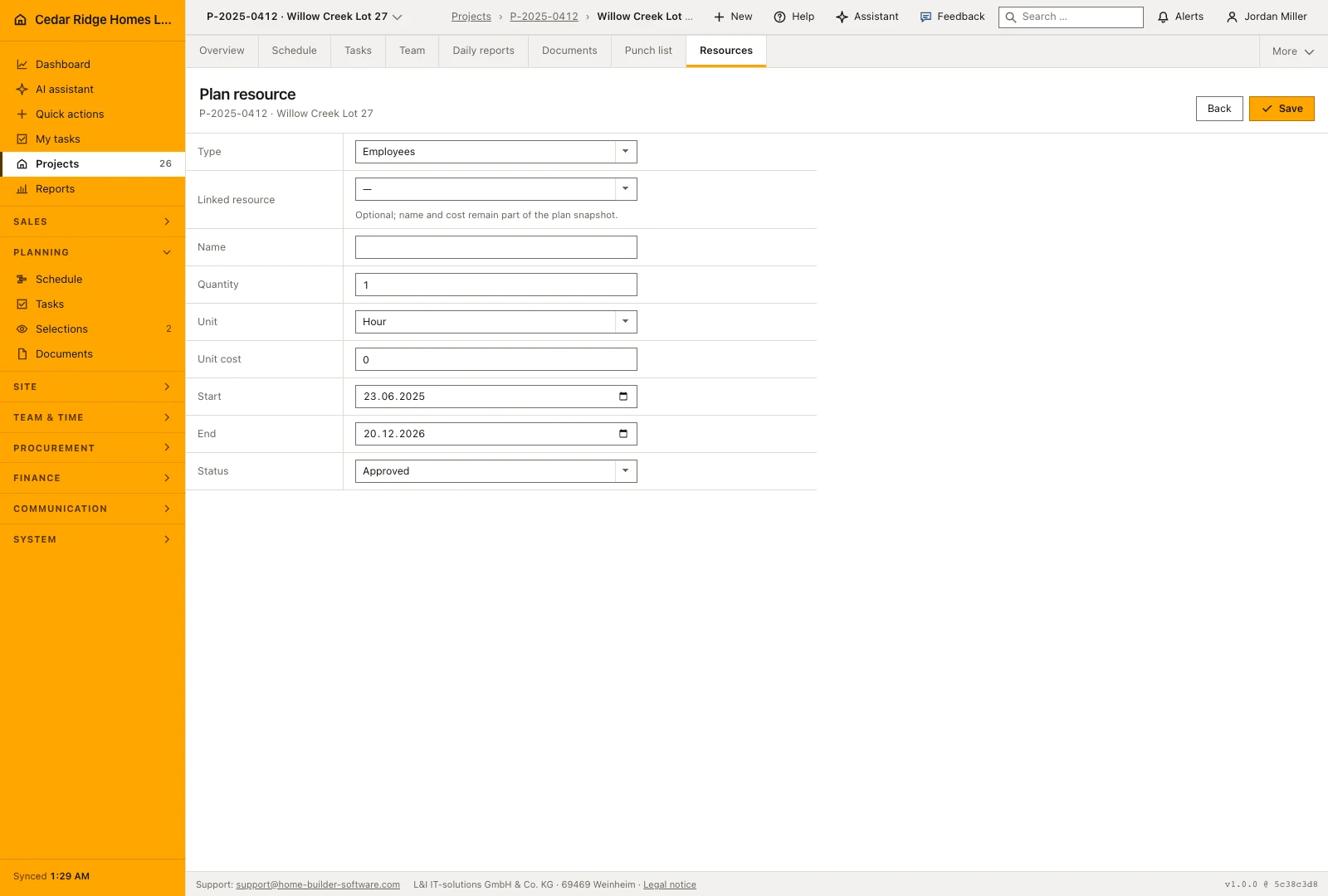Expand the Sales sidebar section
1328x896 pixels.
92,222
